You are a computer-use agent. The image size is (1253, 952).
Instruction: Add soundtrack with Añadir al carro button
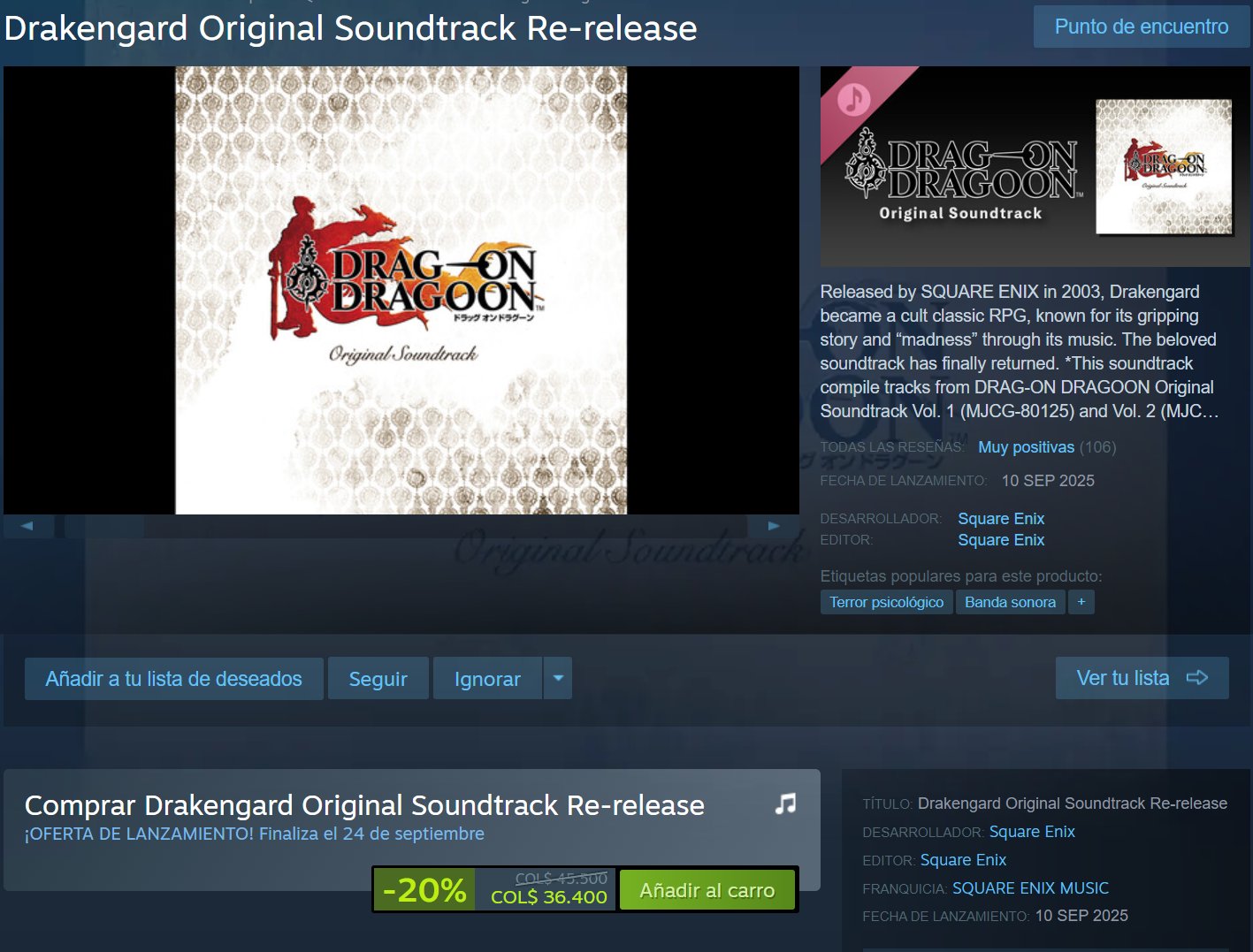(x=707, y=890)
